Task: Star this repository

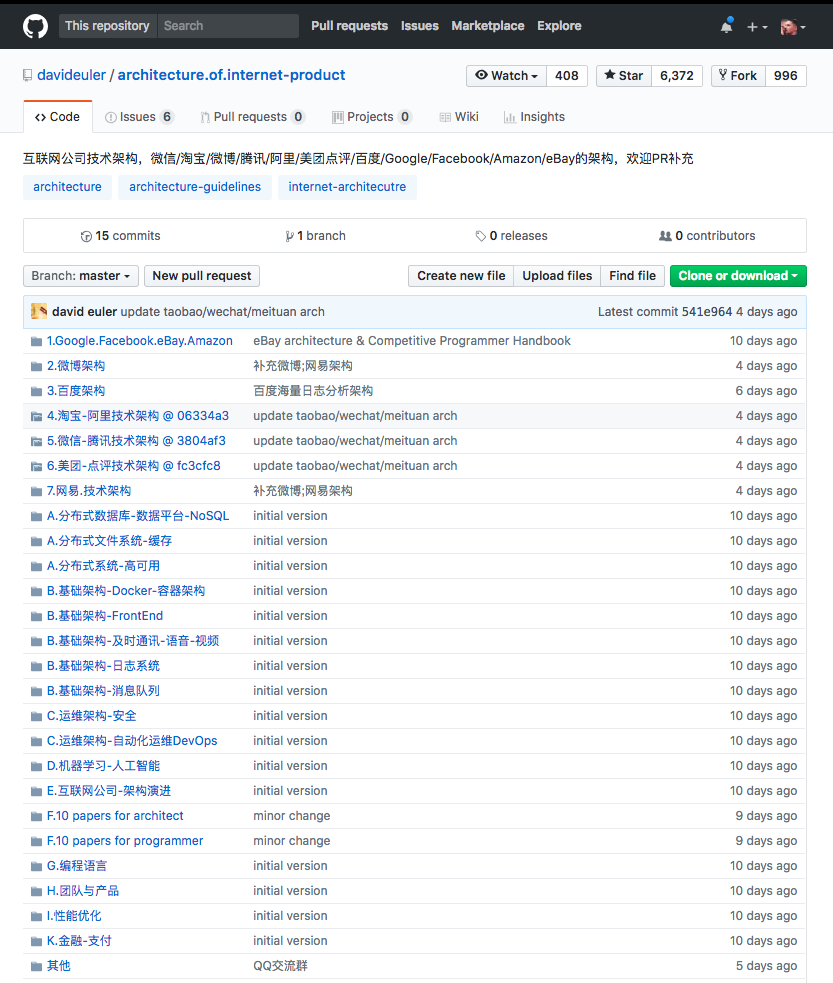Action: (x=624, y=76)
